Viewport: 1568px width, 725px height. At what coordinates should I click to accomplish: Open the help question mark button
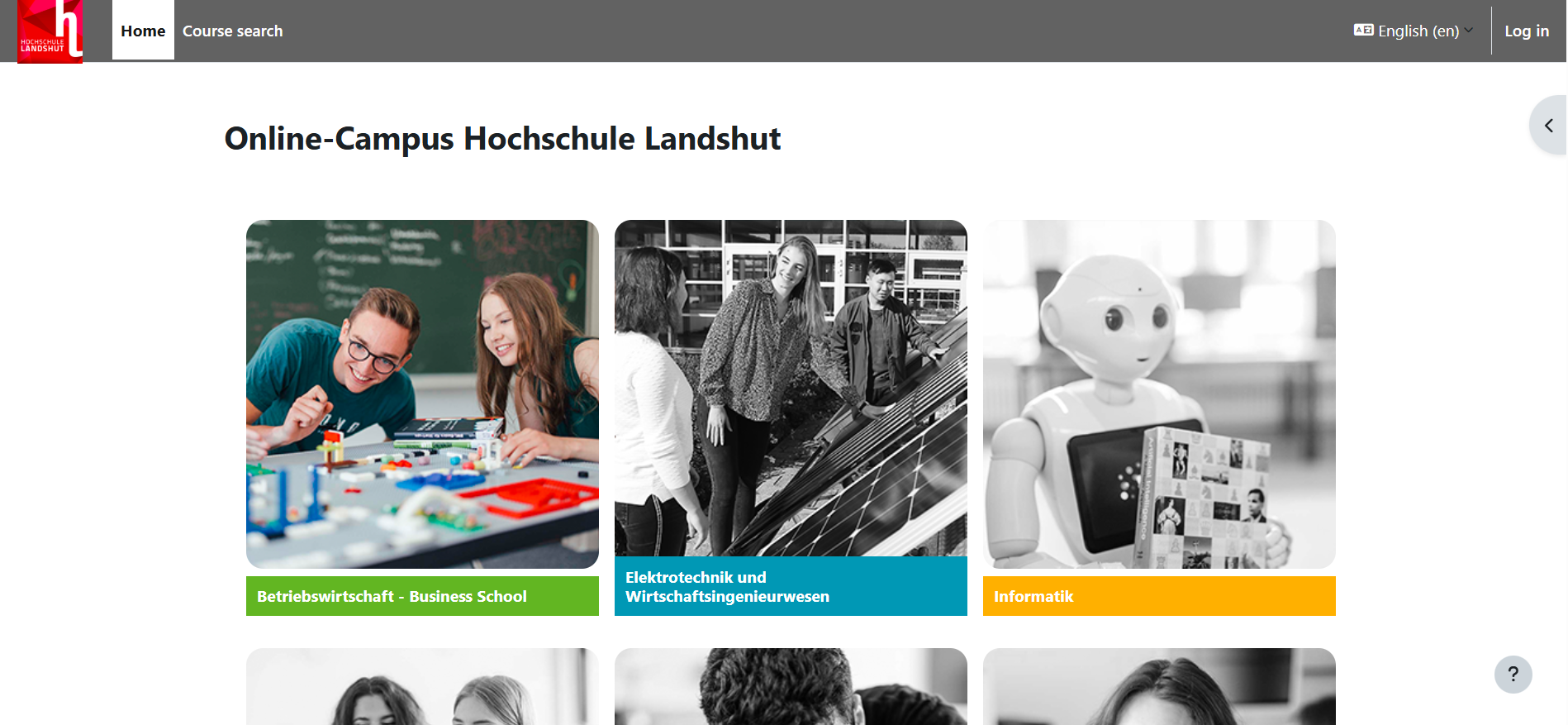(1513, 675)
